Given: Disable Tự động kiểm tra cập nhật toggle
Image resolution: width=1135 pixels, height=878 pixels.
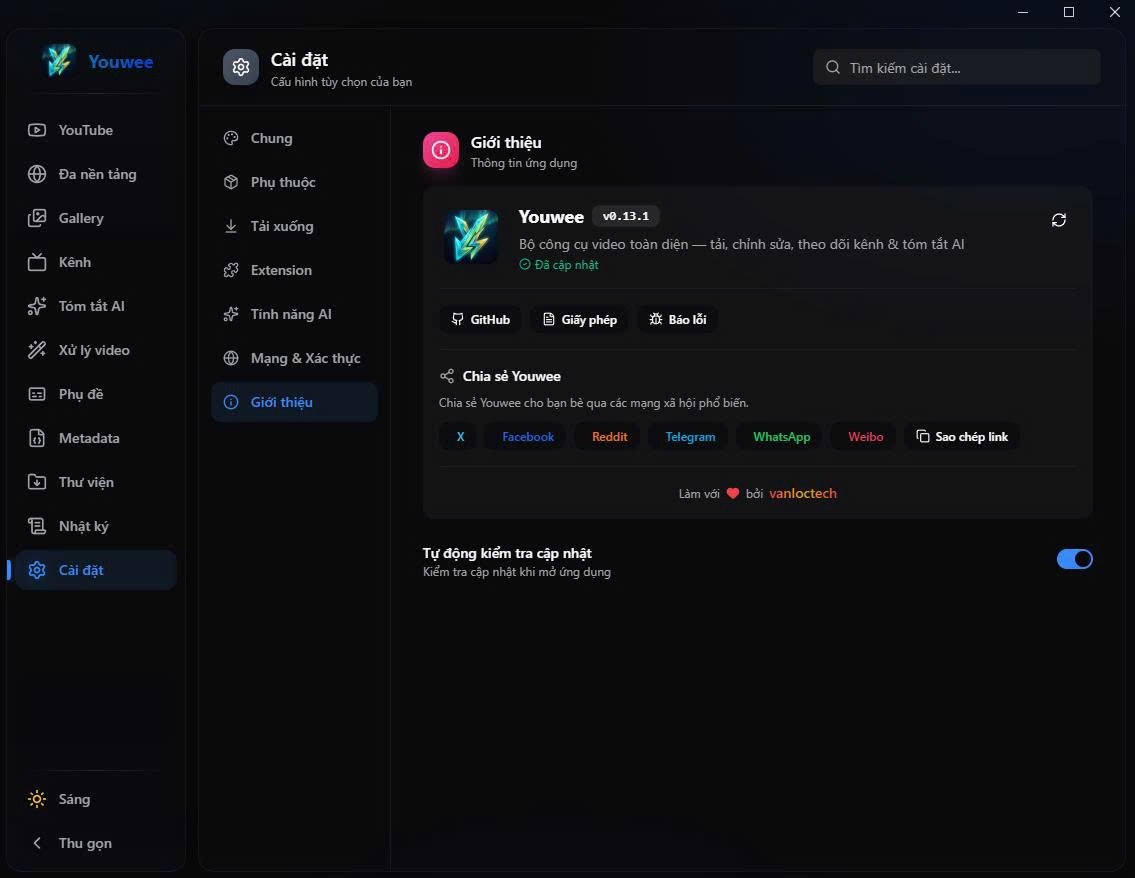Looking at the screenshot, I should click(1075, 560).
